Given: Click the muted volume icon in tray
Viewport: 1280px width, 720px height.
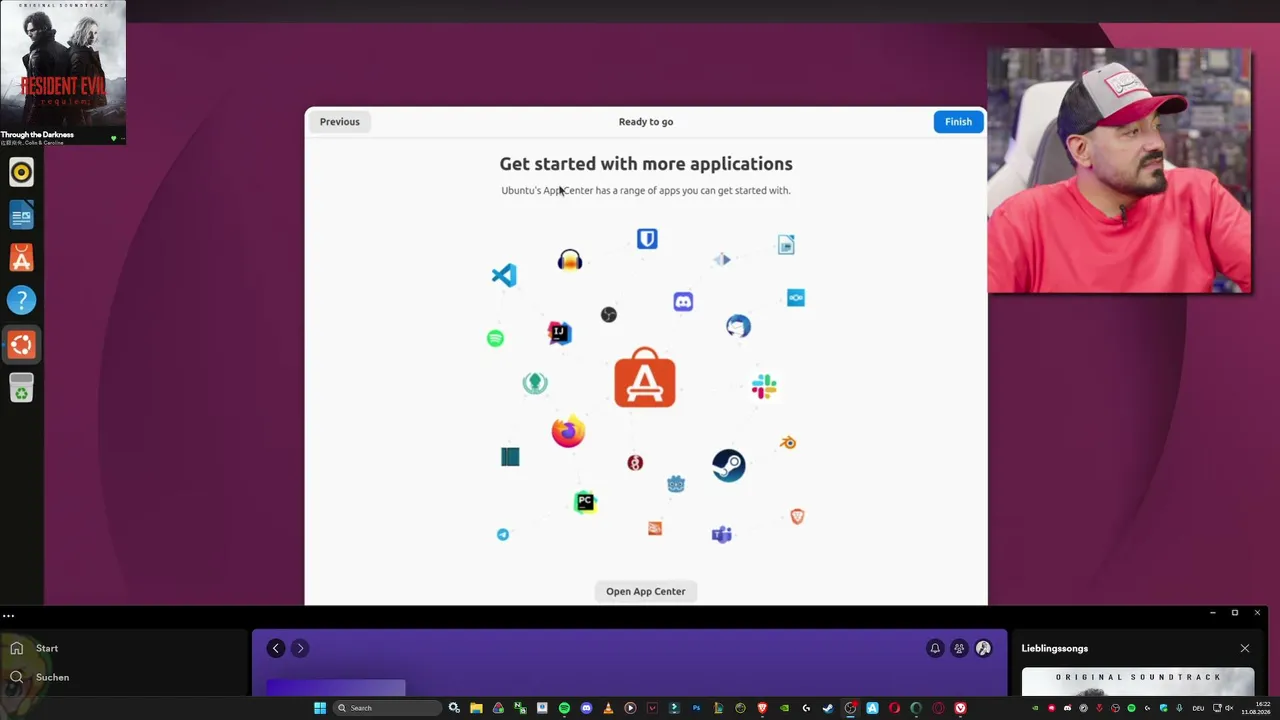Looking at the screenshot, I should (1229, 708).
